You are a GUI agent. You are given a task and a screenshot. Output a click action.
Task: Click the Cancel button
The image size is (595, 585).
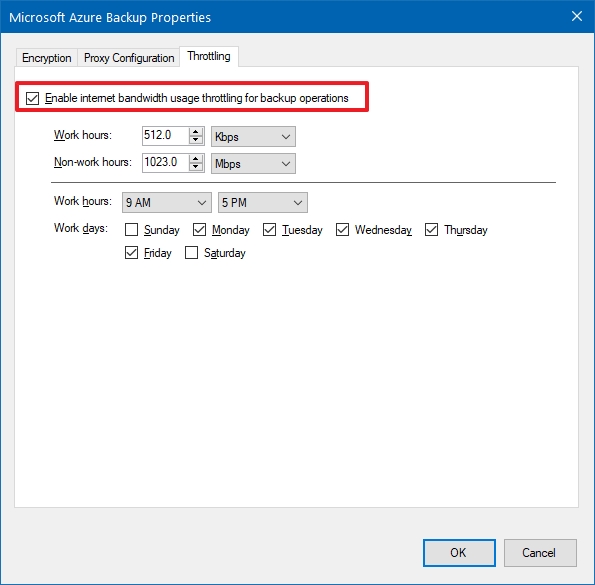click(540, 553)
